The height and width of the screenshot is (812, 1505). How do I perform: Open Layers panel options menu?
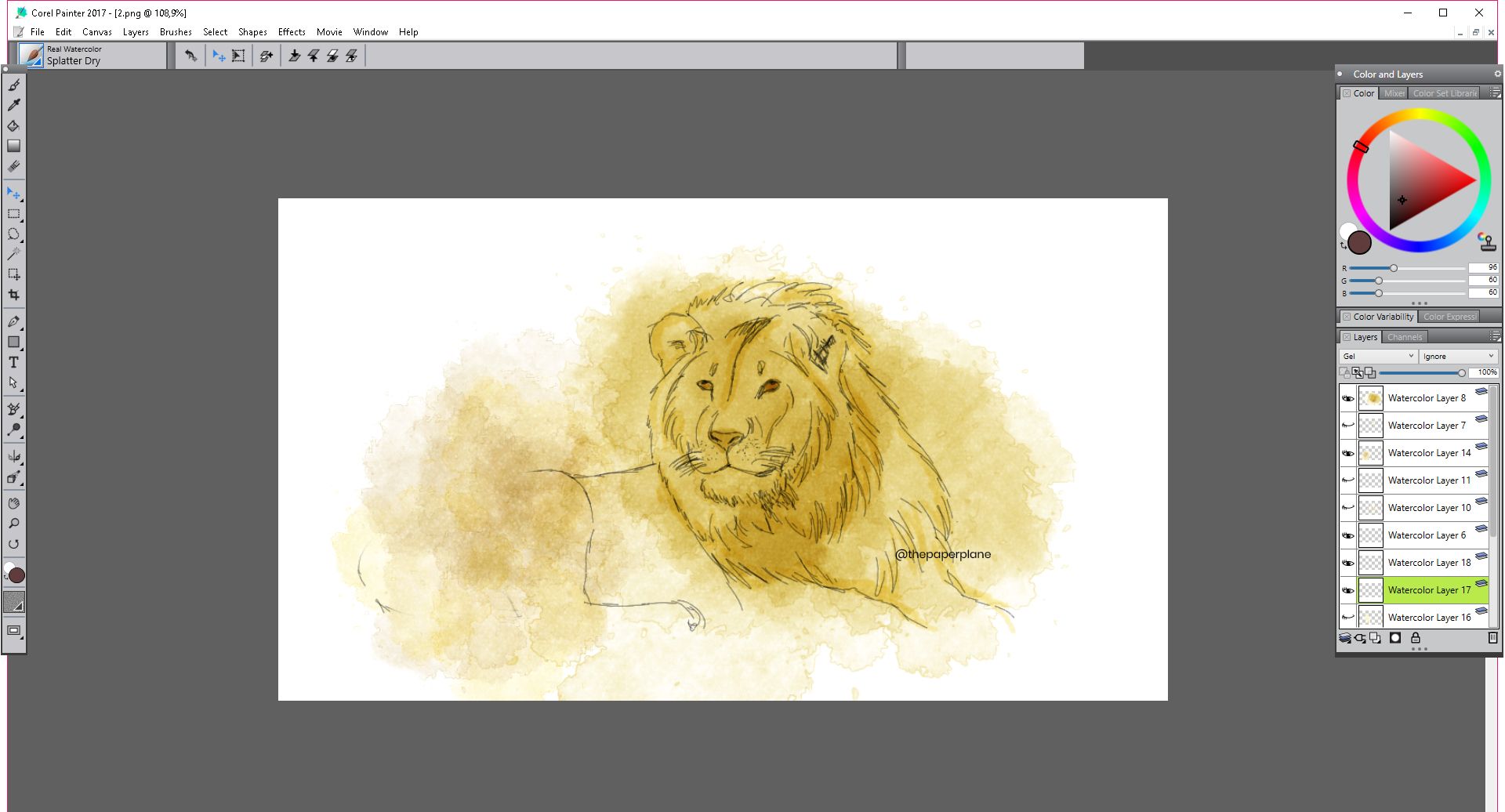pos(1495,337)
